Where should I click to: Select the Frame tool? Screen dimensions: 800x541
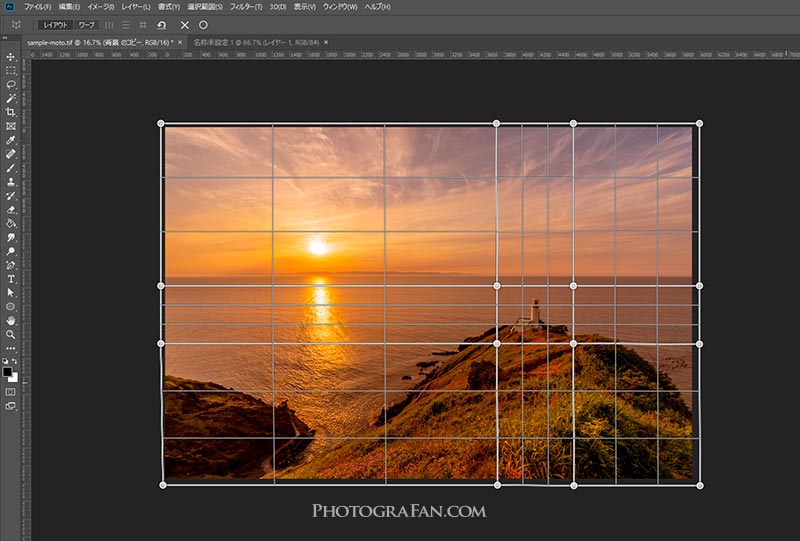click(10, 126)
